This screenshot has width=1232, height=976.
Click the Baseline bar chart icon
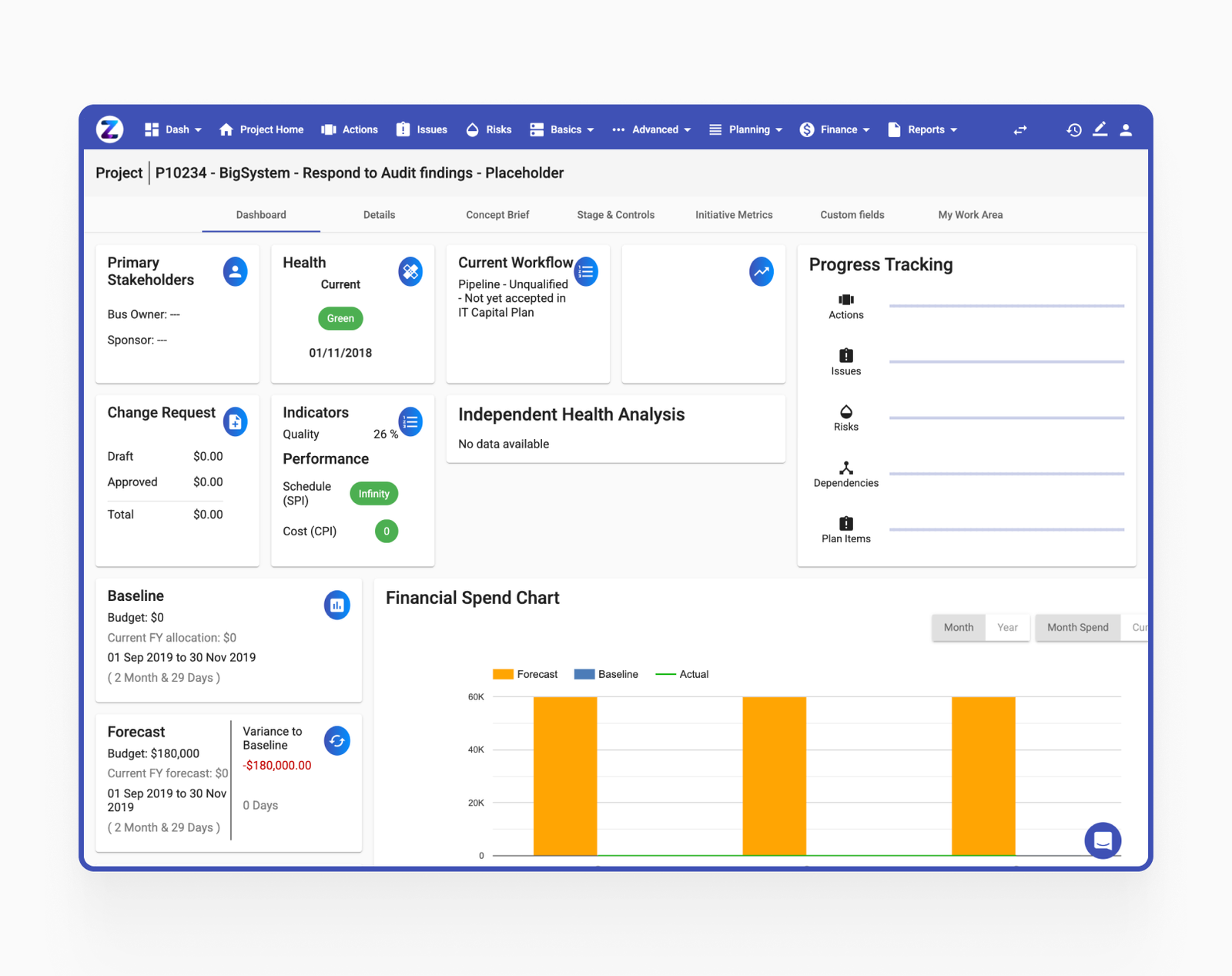336,605
